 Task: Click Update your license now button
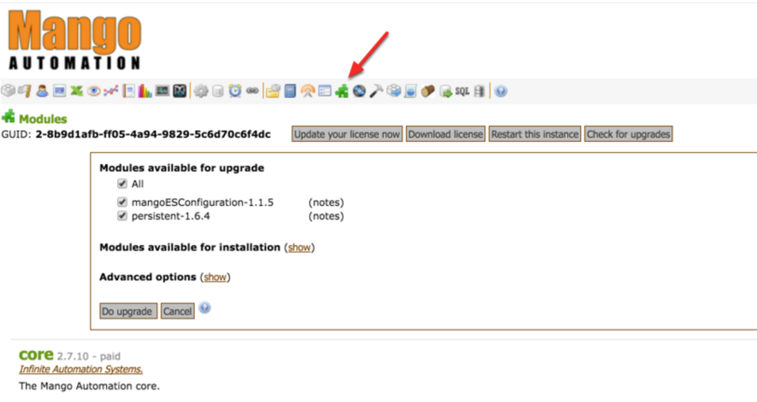(x=347, y=134)
